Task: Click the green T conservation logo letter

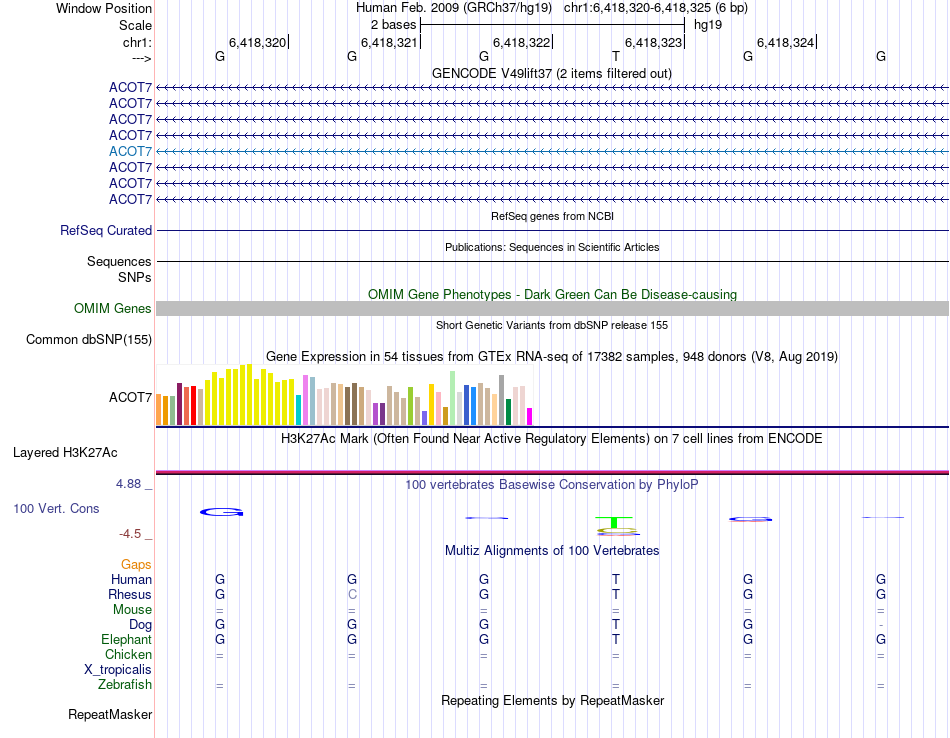Action: click(614, 522)
